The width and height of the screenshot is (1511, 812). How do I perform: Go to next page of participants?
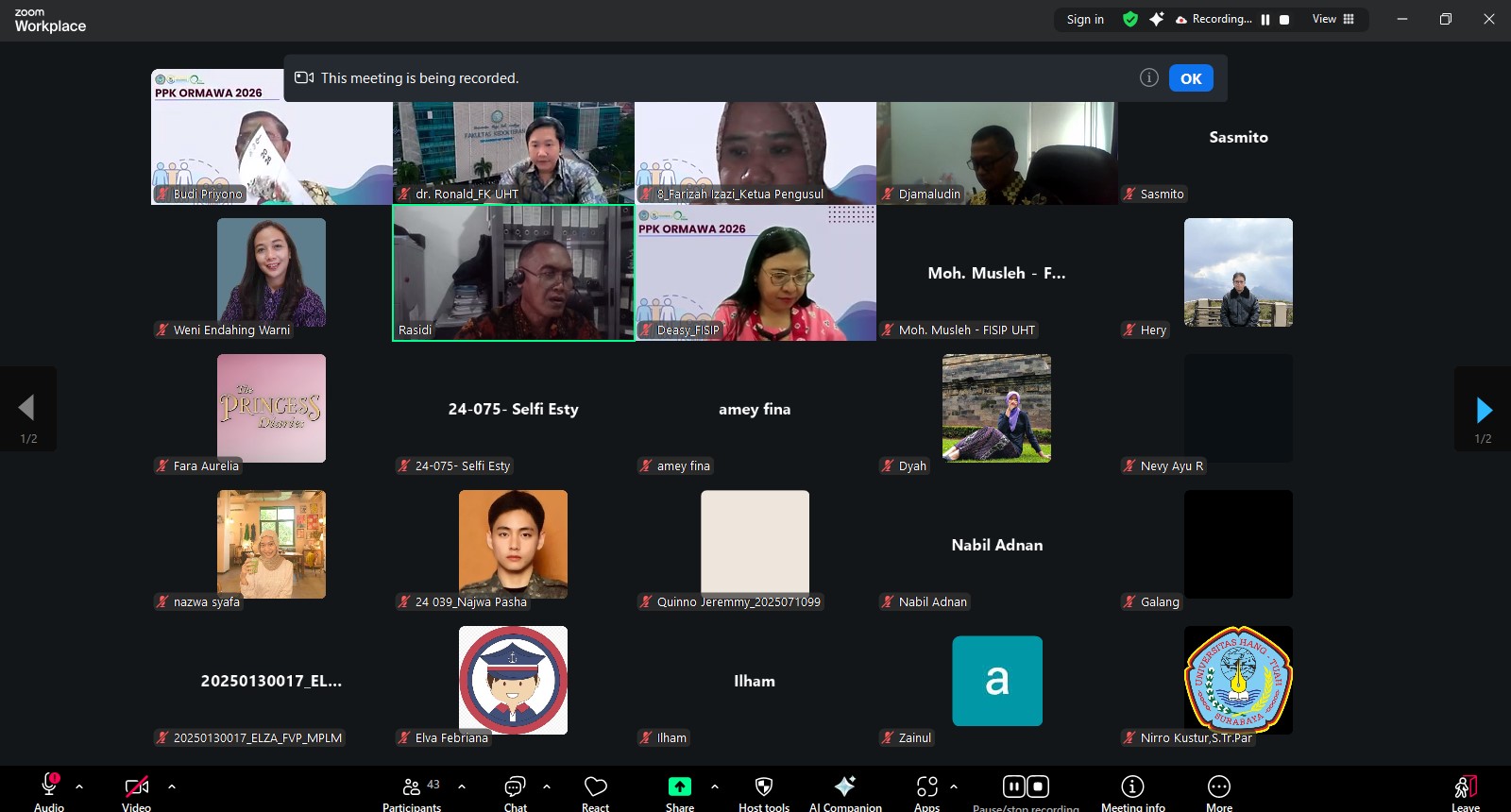[x=1483, y=410]
